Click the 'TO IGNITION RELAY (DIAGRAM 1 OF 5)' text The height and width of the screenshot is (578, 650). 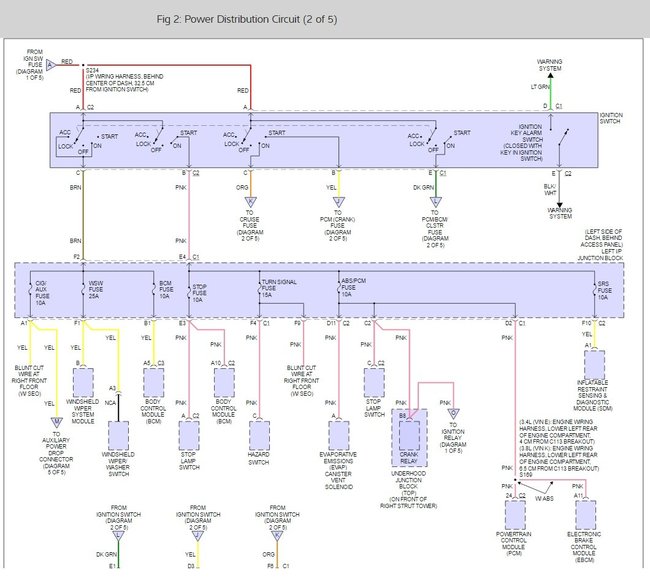pyautogui.click(x=453, y=438)
